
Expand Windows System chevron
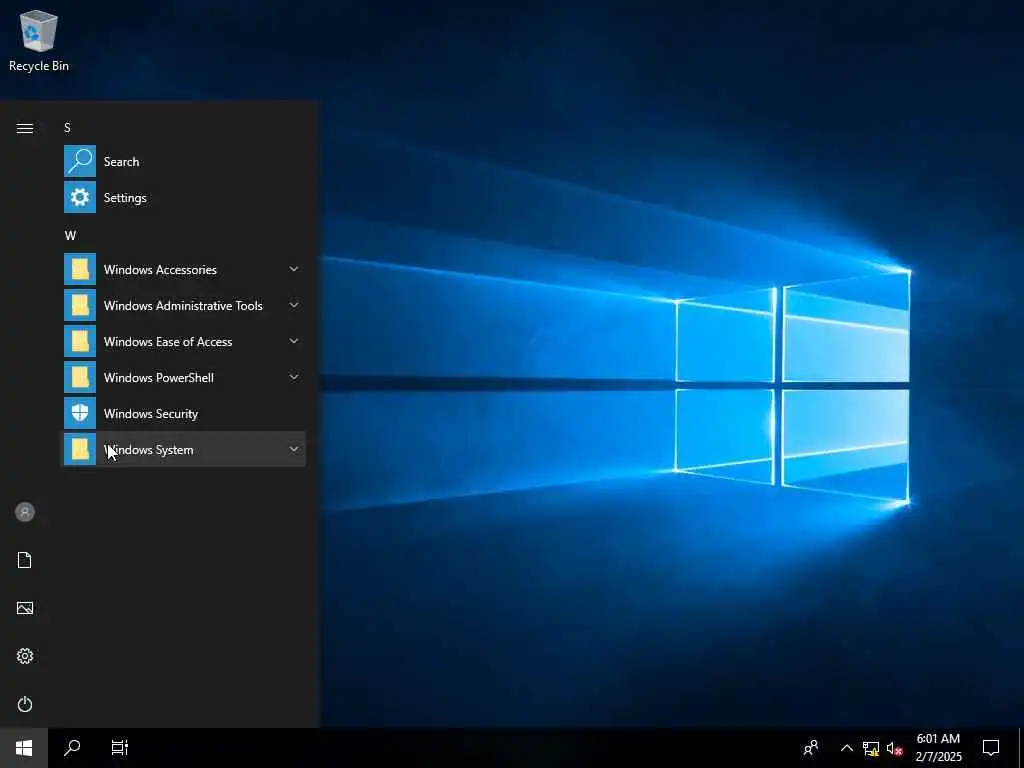pos(294,449)
